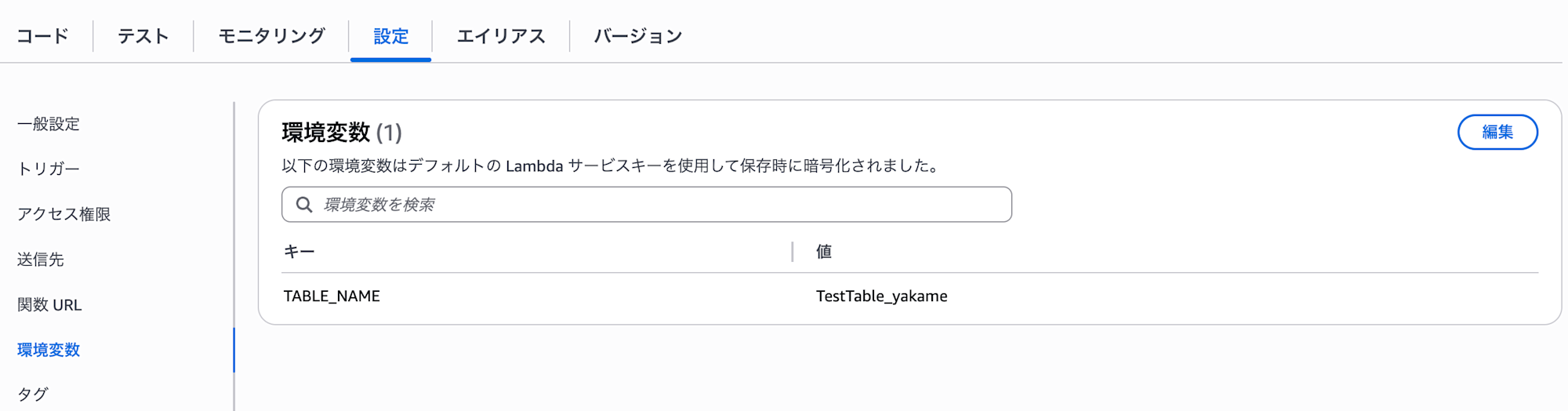The width and height of the screenshot is (1568, 411).
Task: Click the キー column header
Action: [299, 252]
